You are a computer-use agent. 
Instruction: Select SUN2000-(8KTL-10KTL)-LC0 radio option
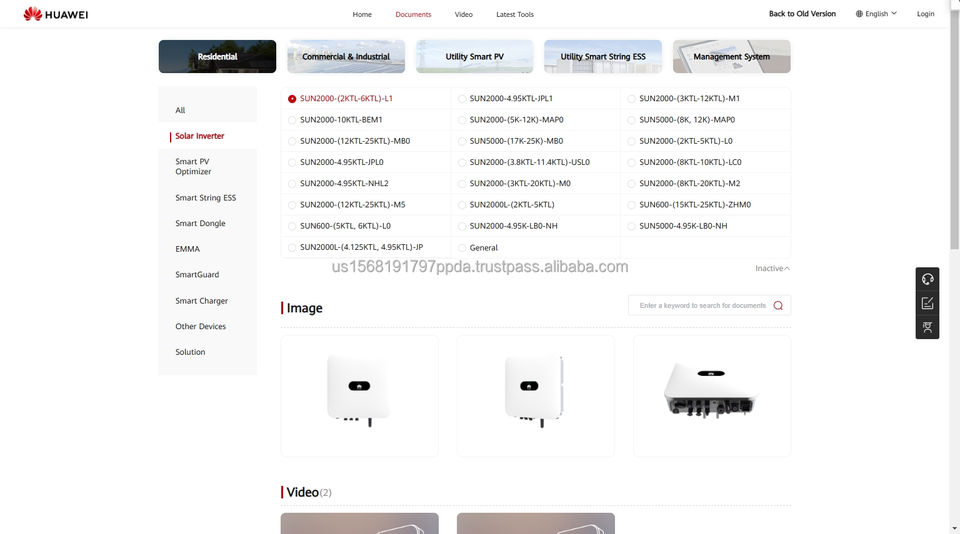tap(631, 162)
